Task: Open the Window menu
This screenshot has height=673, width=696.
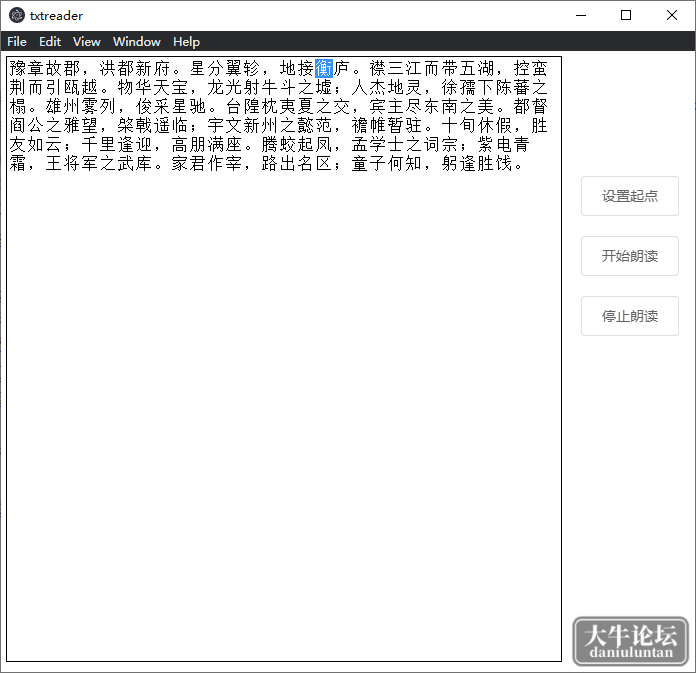Action: pos(137,42)
